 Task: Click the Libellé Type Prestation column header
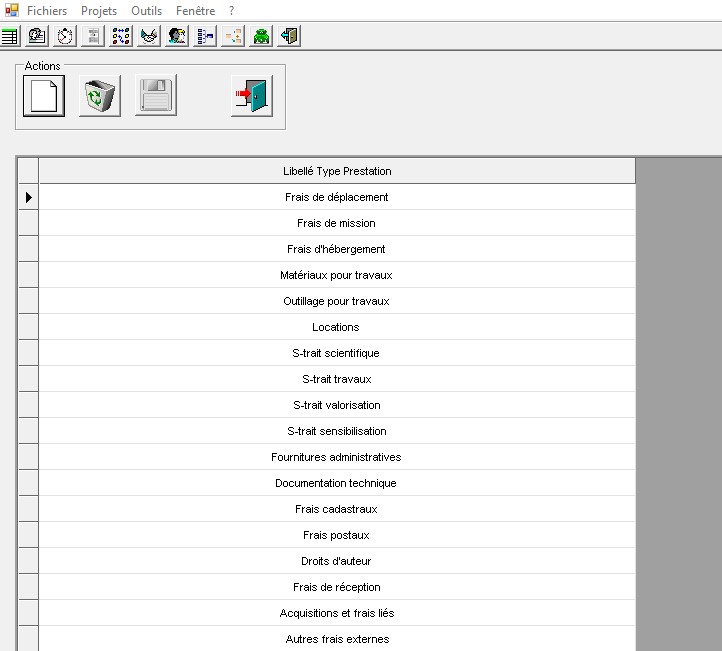tap(337, 171)
